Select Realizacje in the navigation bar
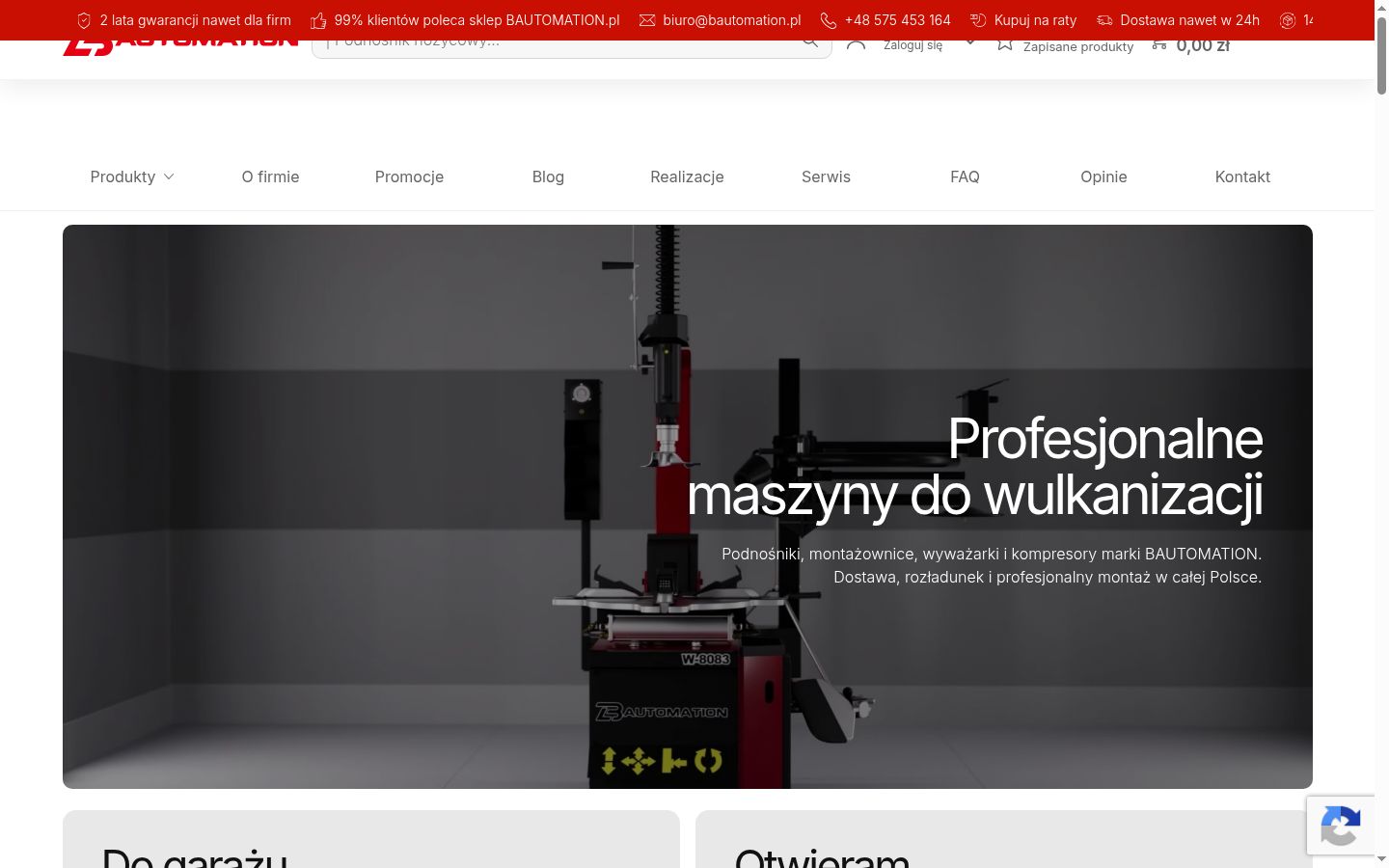This screenshot has height=868, width=1389. 687,176
